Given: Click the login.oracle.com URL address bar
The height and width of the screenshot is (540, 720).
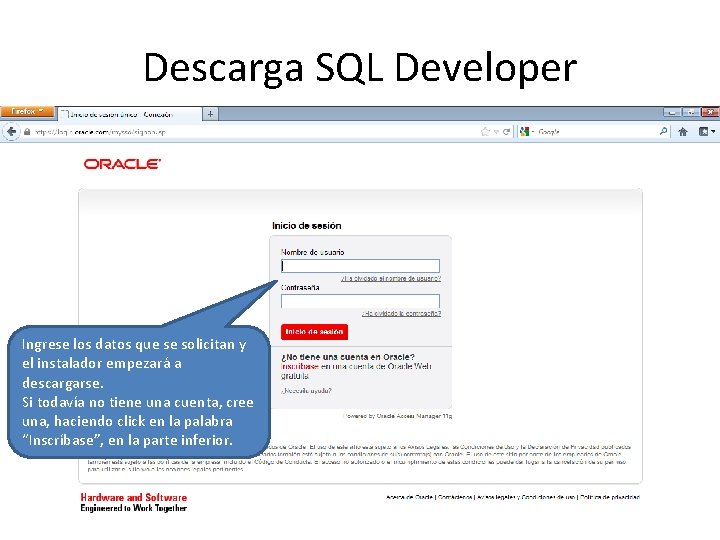Looking at the screenshot, I should click(253, 132).
